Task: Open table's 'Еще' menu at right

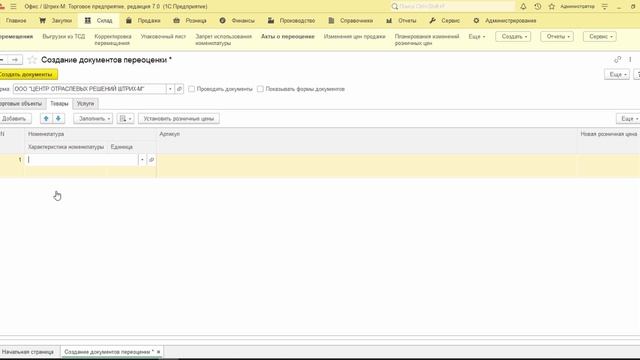Action: point(629,118)
